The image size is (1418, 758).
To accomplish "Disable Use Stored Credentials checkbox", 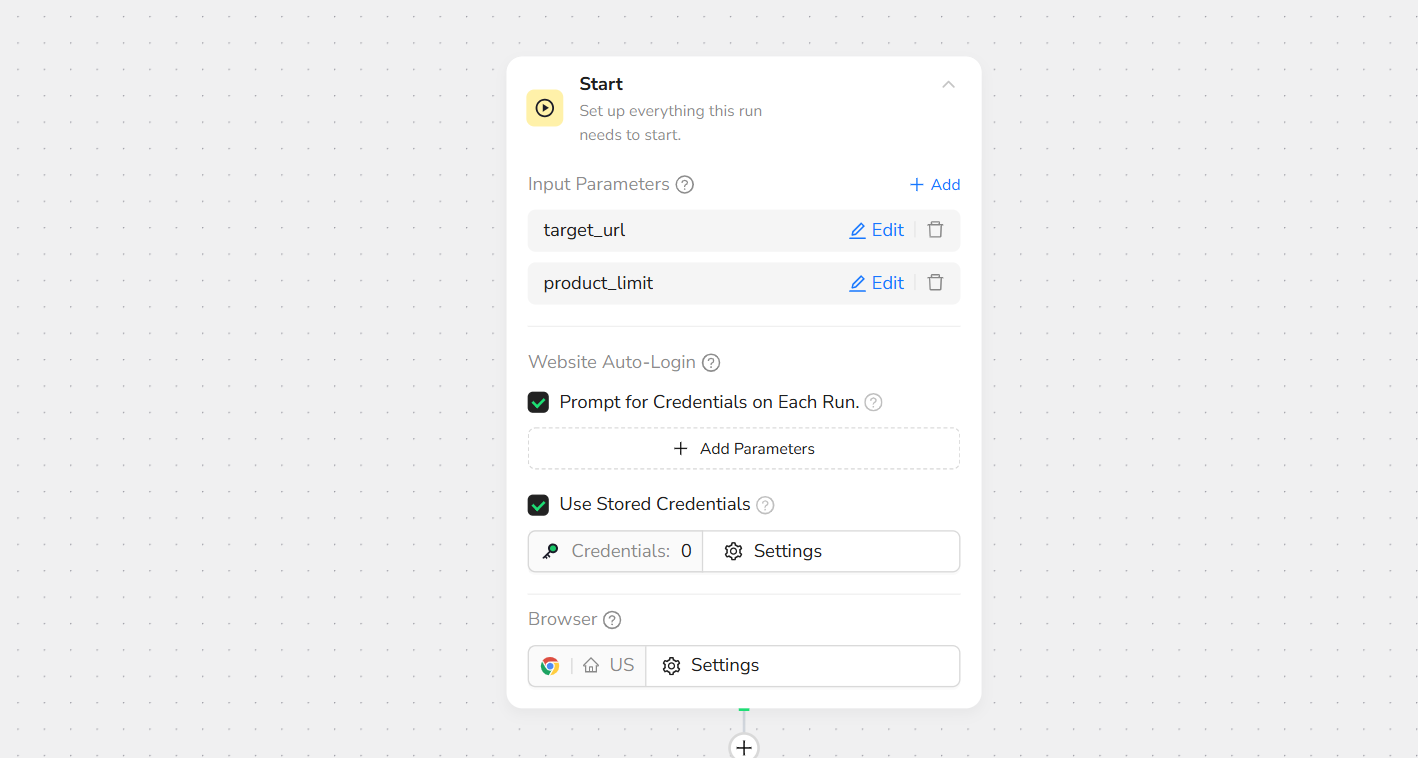I will pos(539,505).
